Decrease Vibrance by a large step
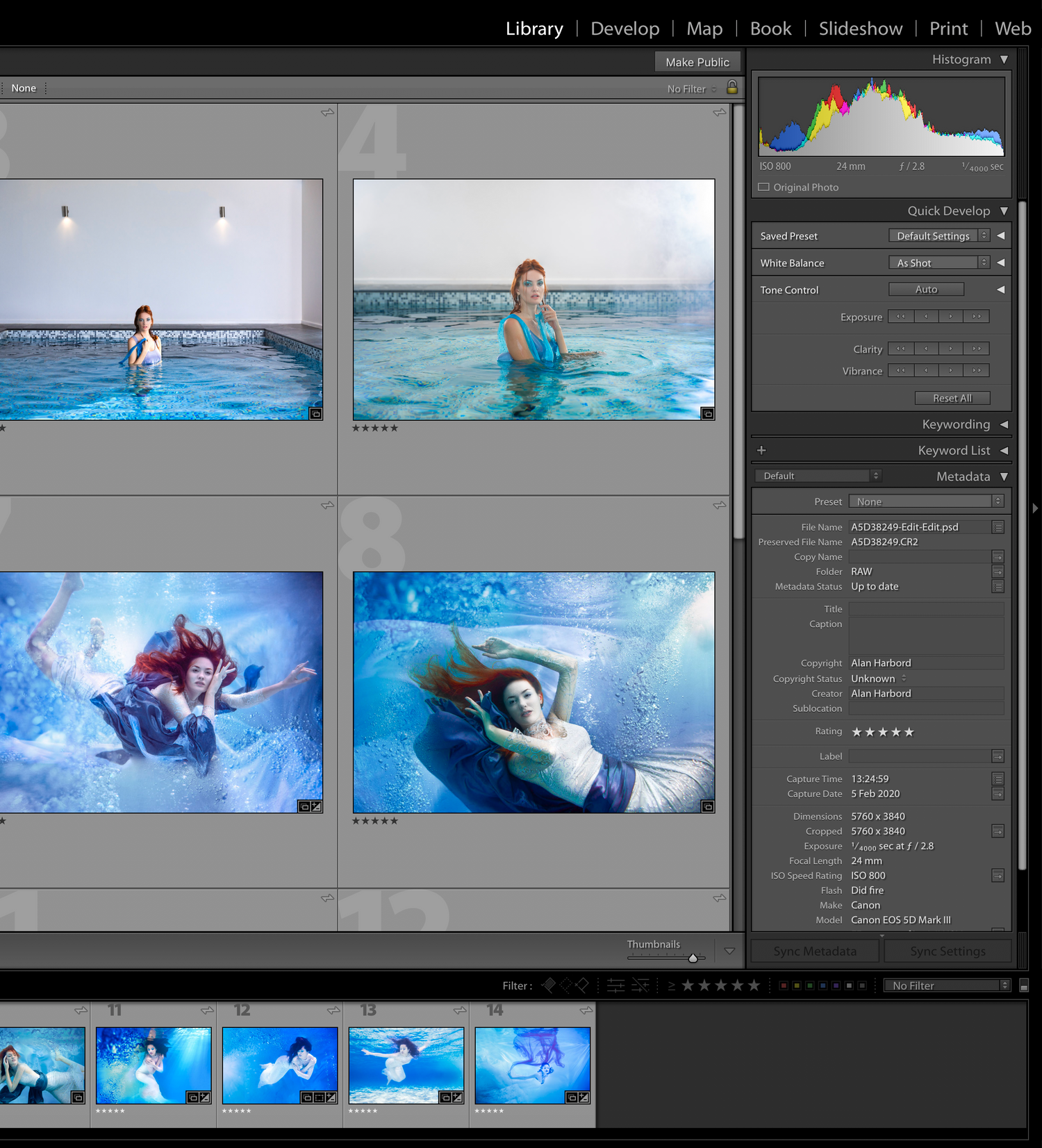The image size is (1042, 1148). pos(901,371)
